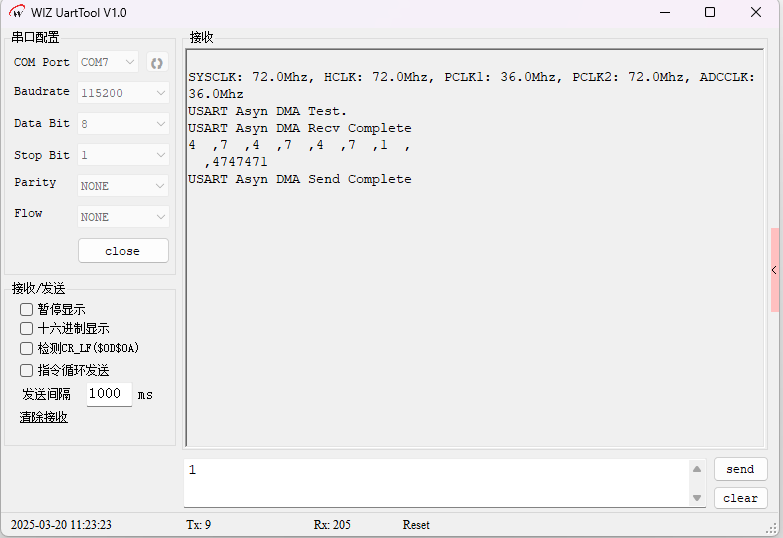
Task: Collapse the side panel using pink arrow
Action: pos(774,270)
